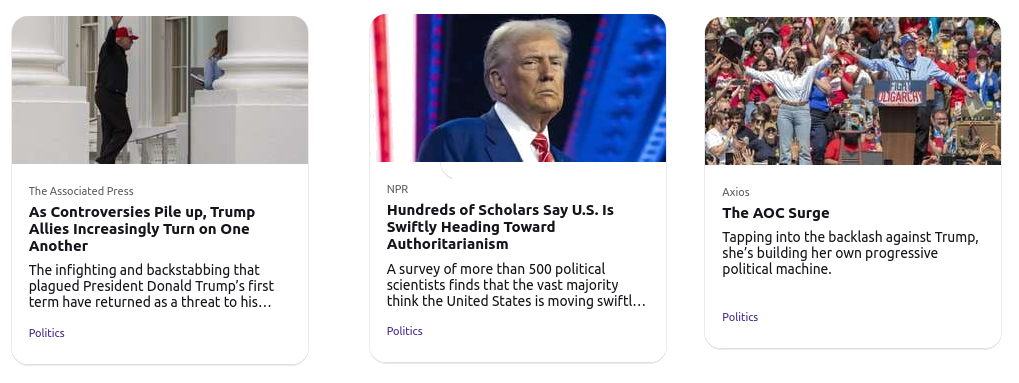This screenshot has width=1019, height=383.
Task: Open the NPR article photo thumbnail
Action: coord(518,88)
